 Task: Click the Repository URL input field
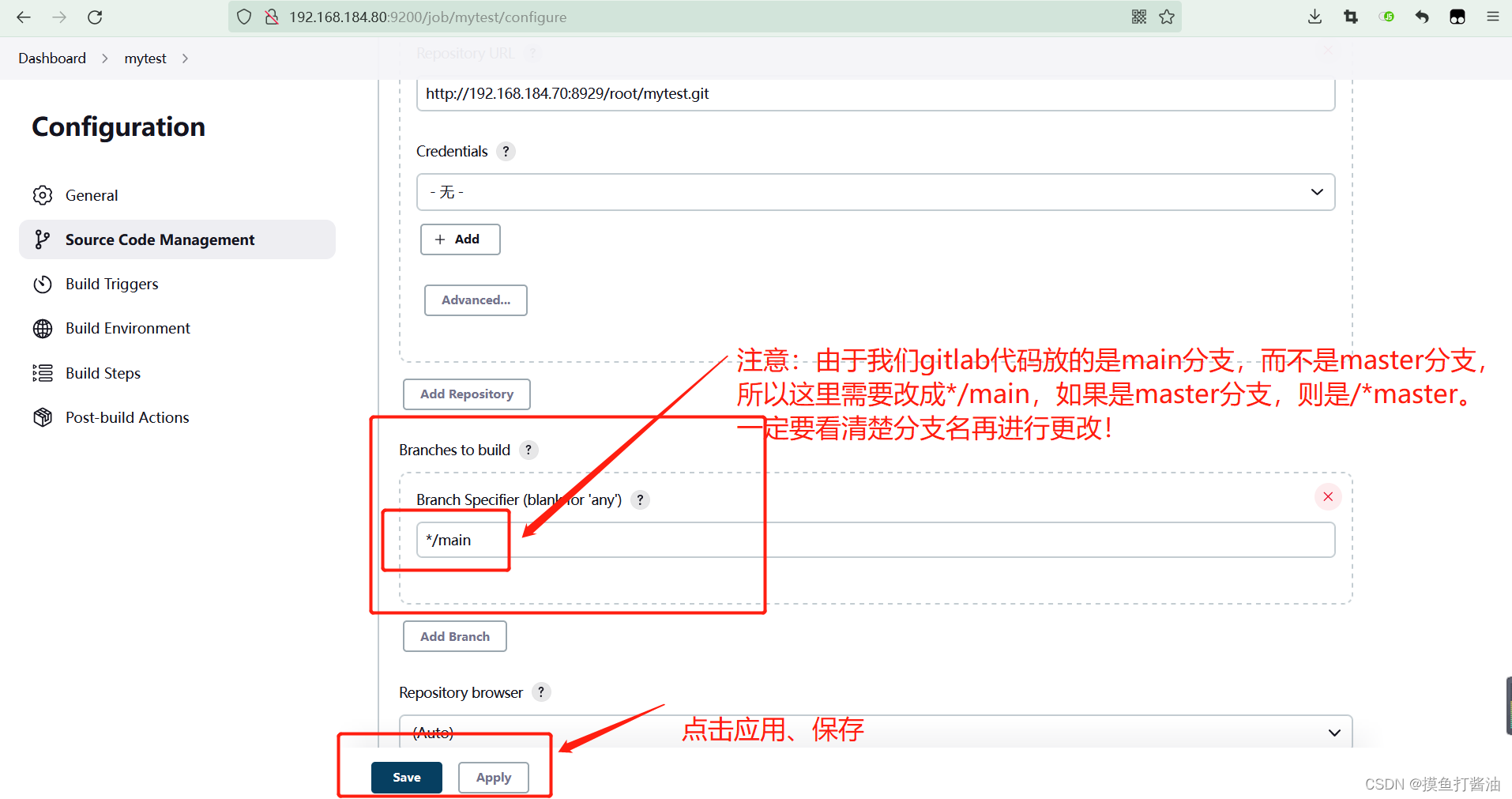tap(875, 93)
